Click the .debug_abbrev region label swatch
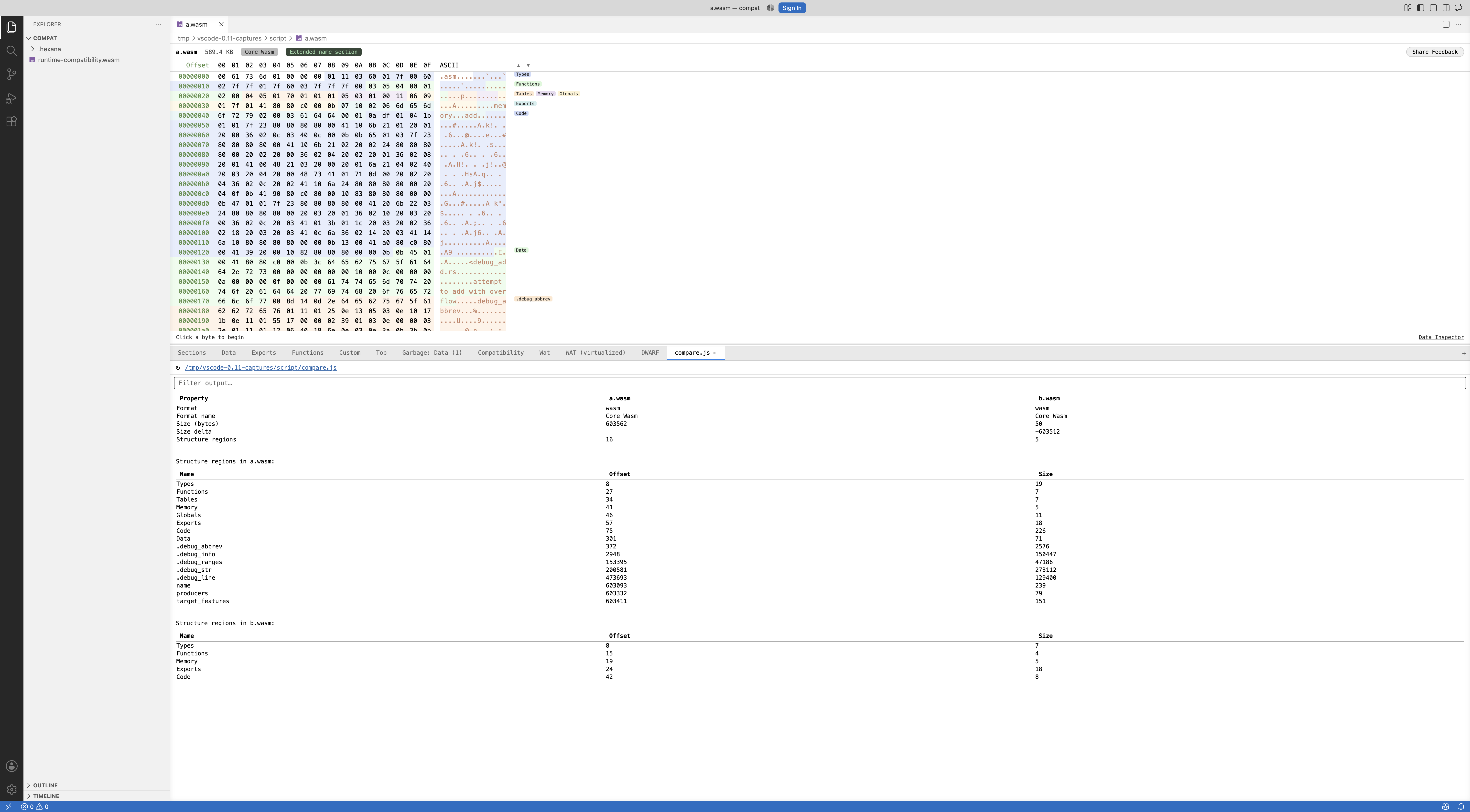 [x=533, y=299]
